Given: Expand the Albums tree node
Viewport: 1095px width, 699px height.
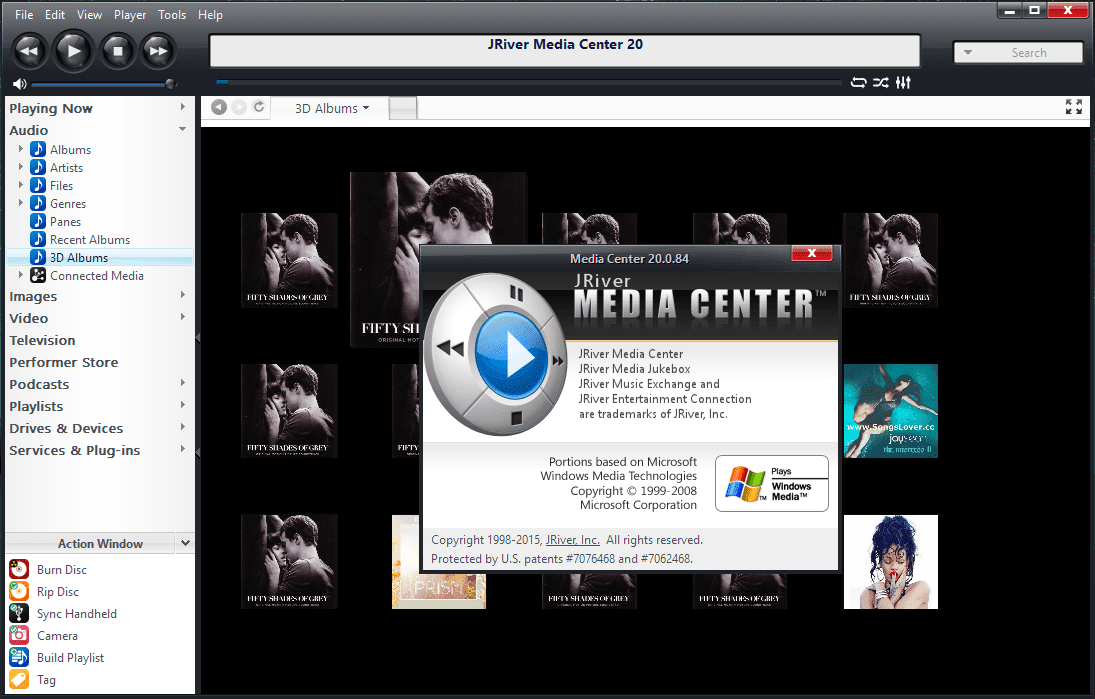Looking at the screenshot, I should coord(20,149).
